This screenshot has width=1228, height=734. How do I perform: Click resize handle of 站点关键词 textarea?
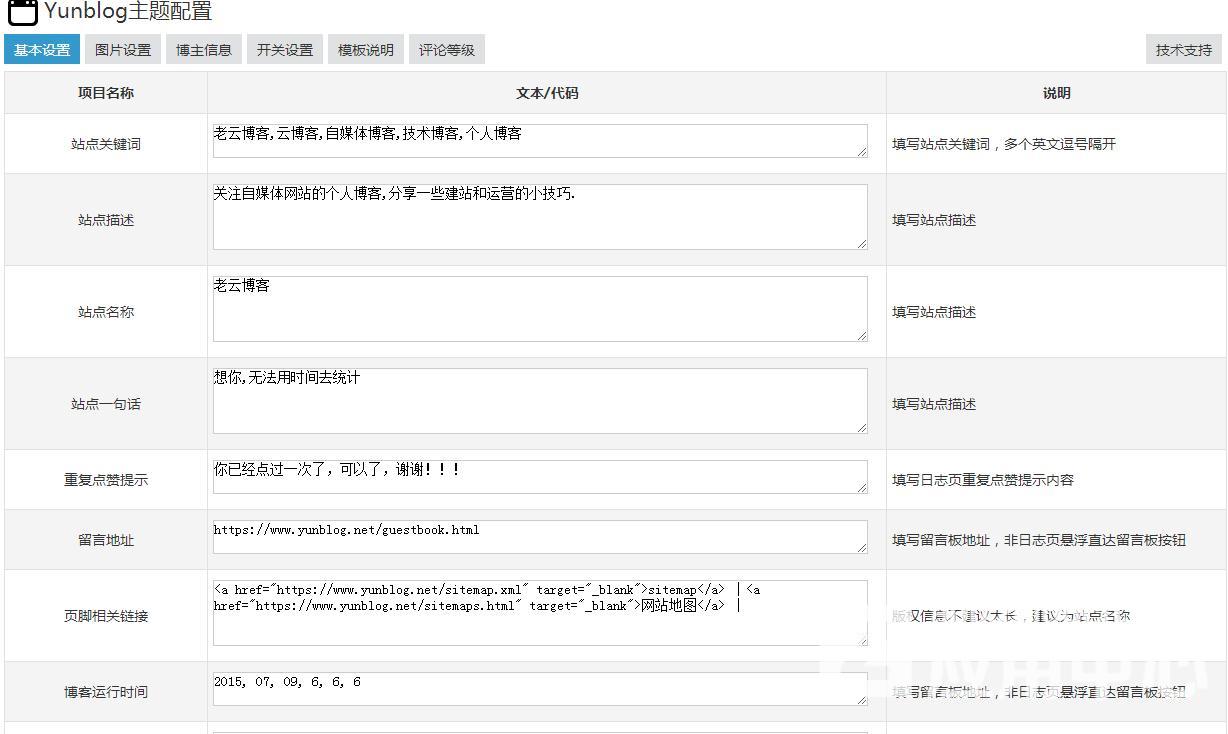click(x=861, y=151)
